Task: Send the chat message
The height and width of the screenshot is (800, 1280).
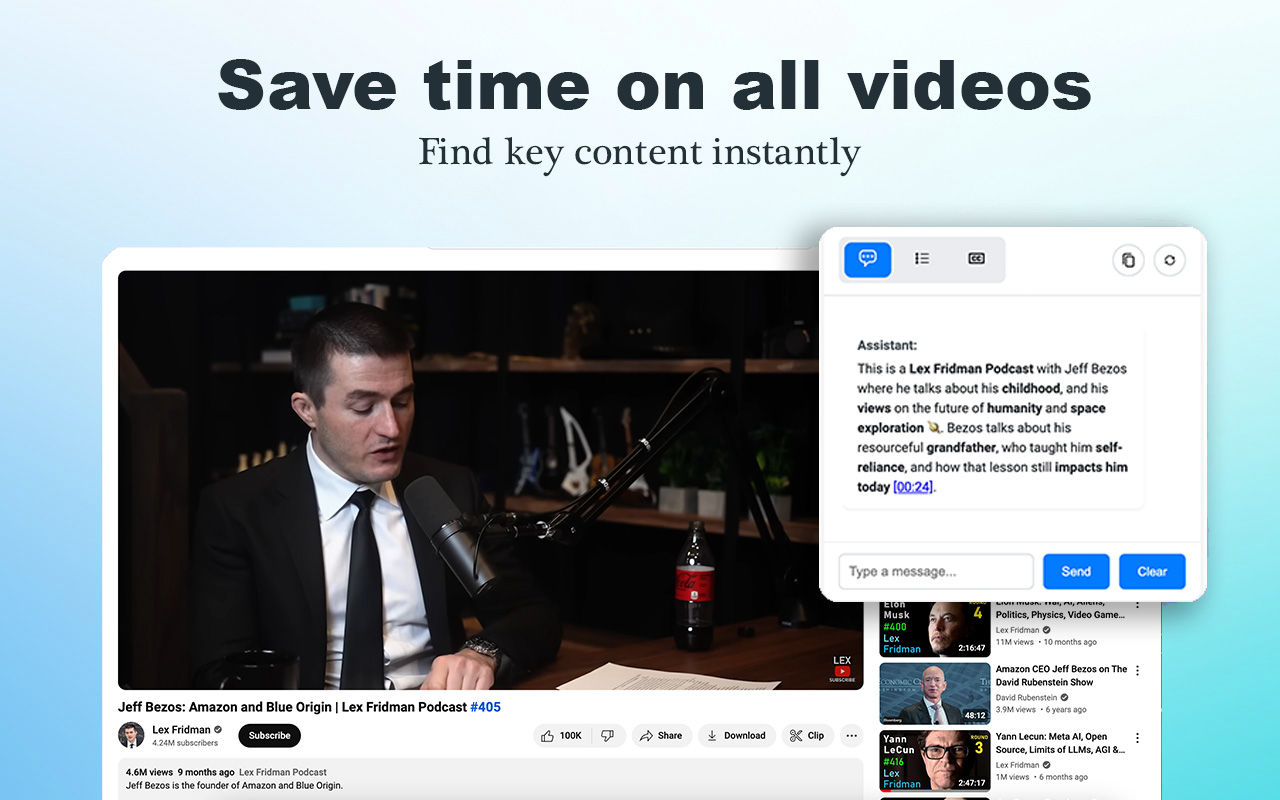Action: point(1076,571)
